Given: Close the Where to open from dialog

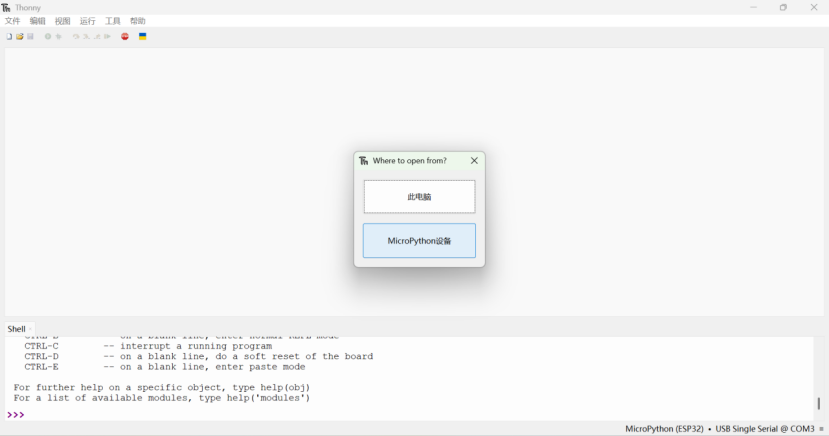Looking at the screenshot, I should coord(474,161).
